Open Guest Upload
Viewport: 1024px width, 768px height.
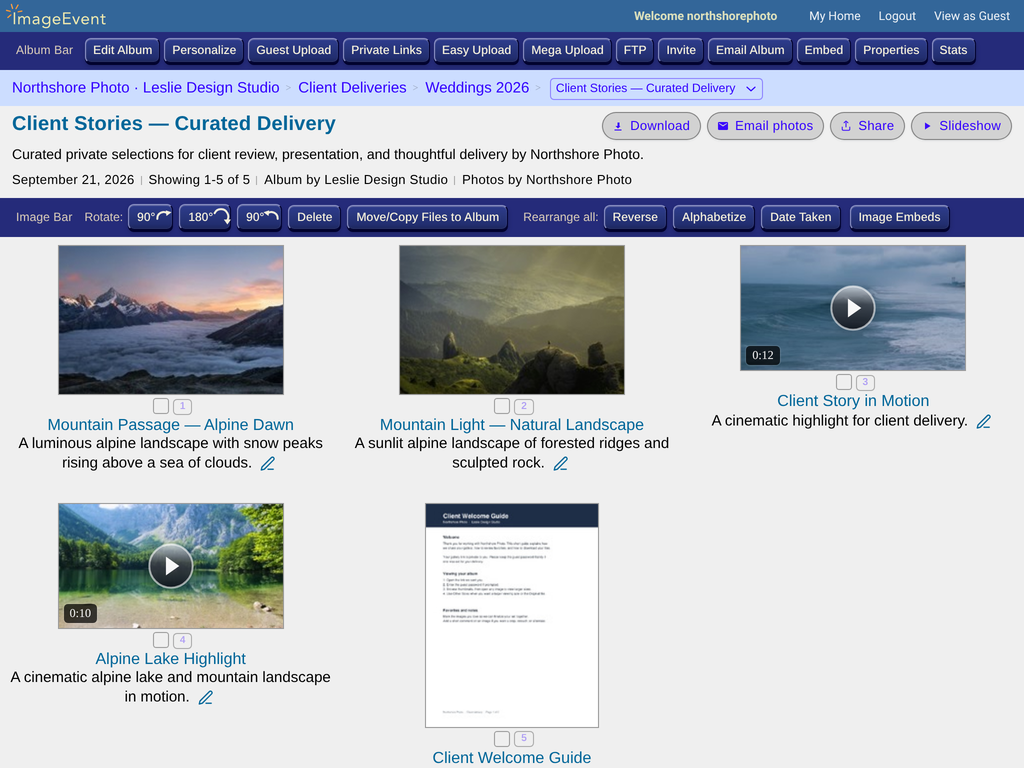point(293,50)
